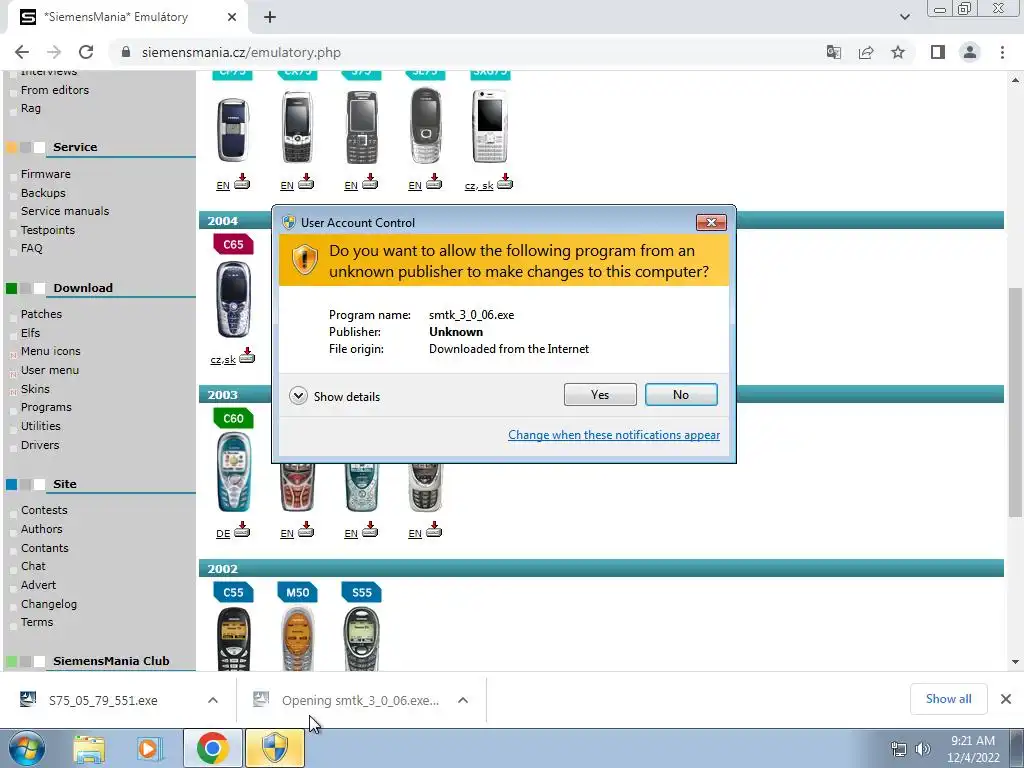Image resolution: width=1024 pixels, height=768 pixels.
Task: Open Chrome three-dot menu
Action: [x=1002, y=52]
